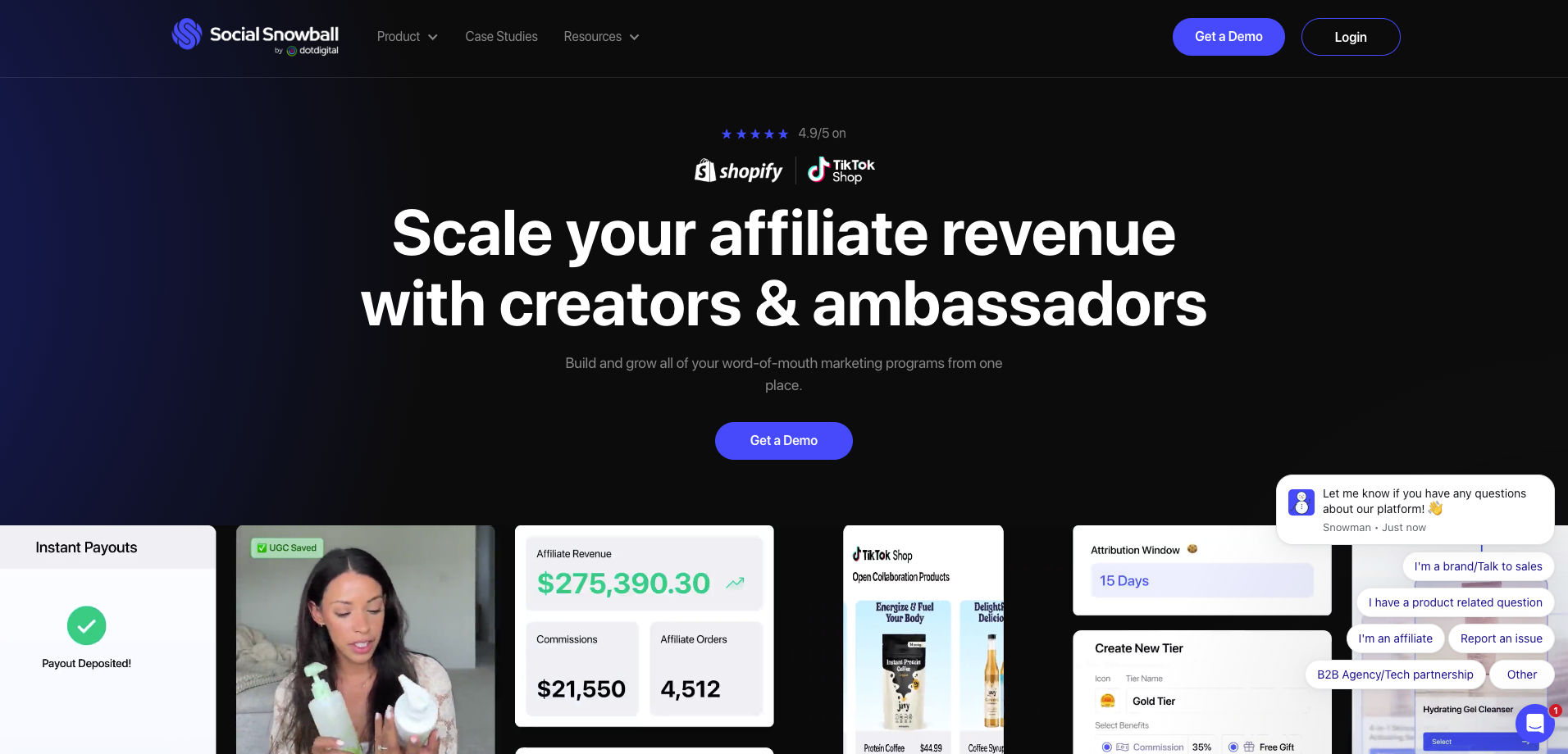Click the five-star rating bar
This screenshot has width=1568, height=754.
754,134
